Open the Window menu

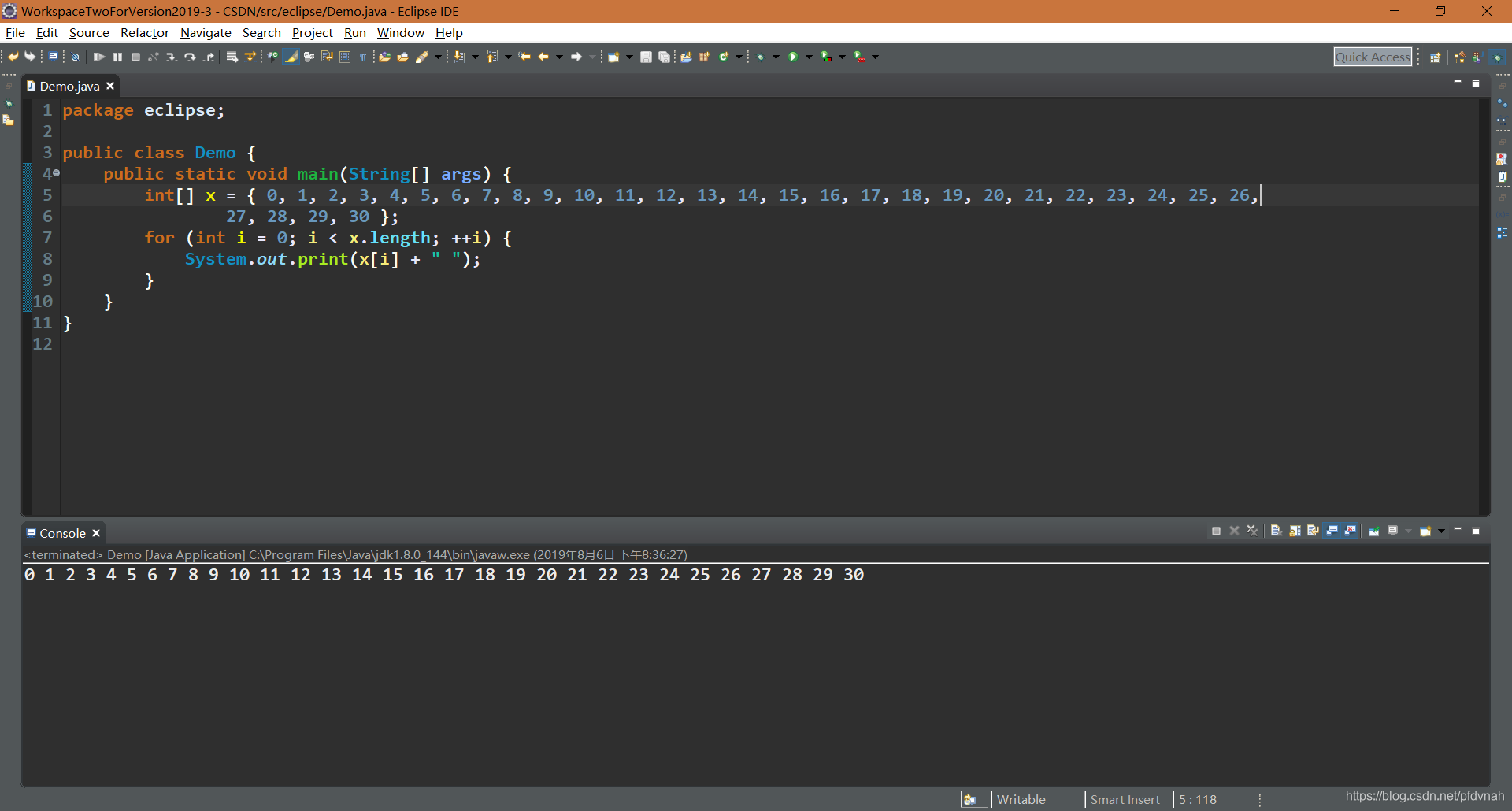(x=401, y=32)
